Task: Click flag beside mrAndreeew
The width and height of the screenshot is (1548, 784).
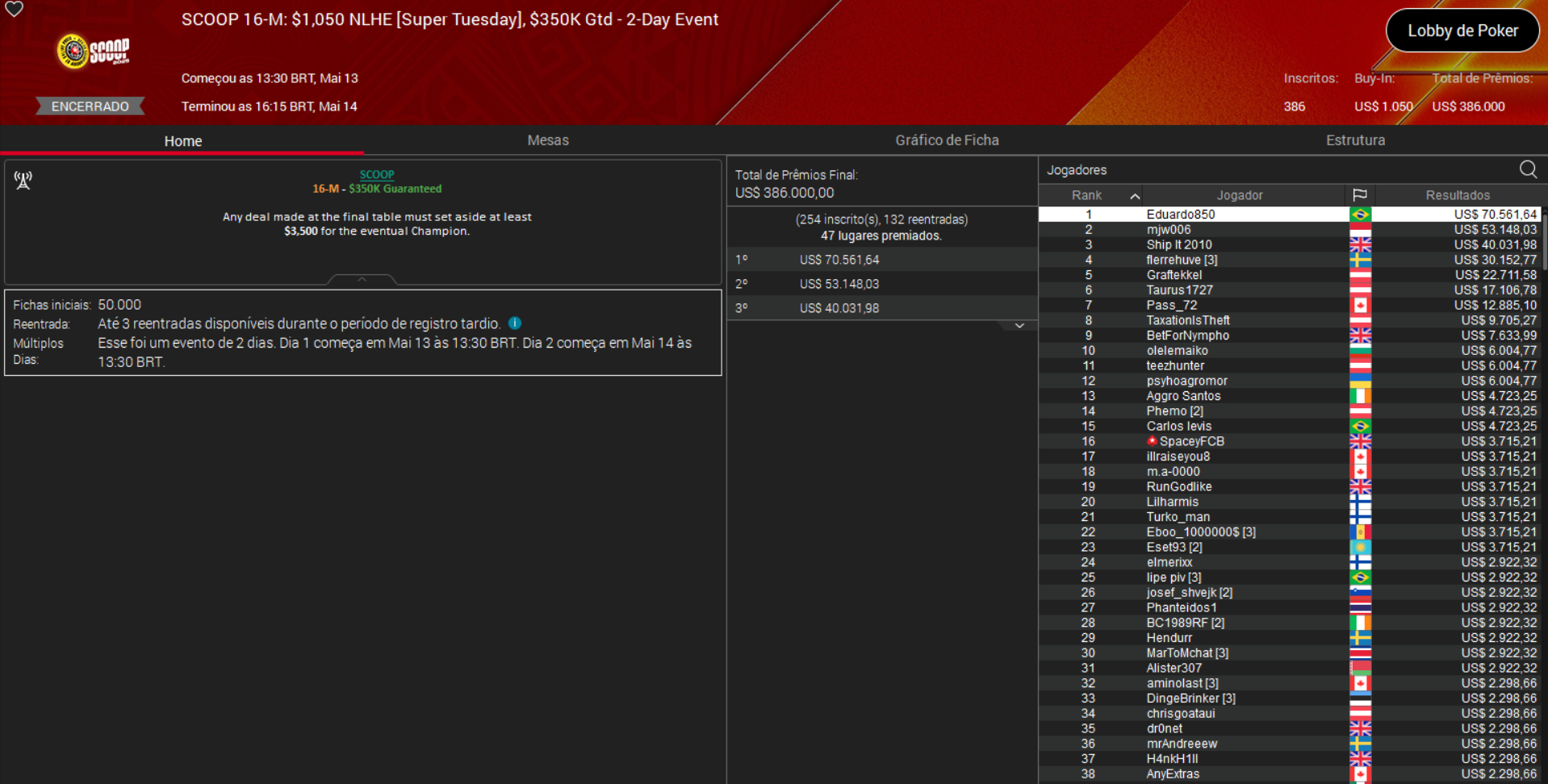Action: [1360, 744]
